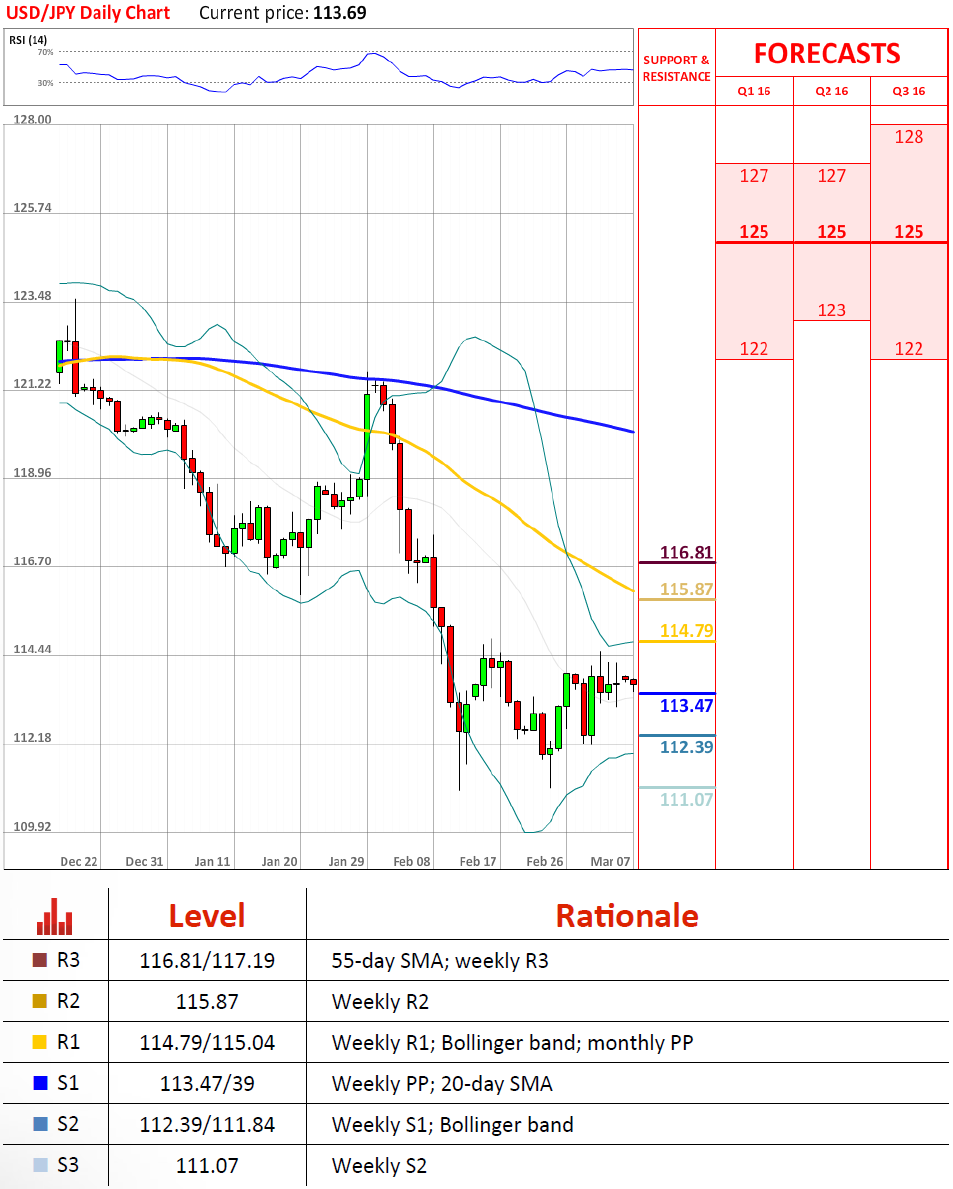This screenshot has width=953, height=1189.
Task: Click the 123 forecast value under Q2 16
Action: coord(832,310)
